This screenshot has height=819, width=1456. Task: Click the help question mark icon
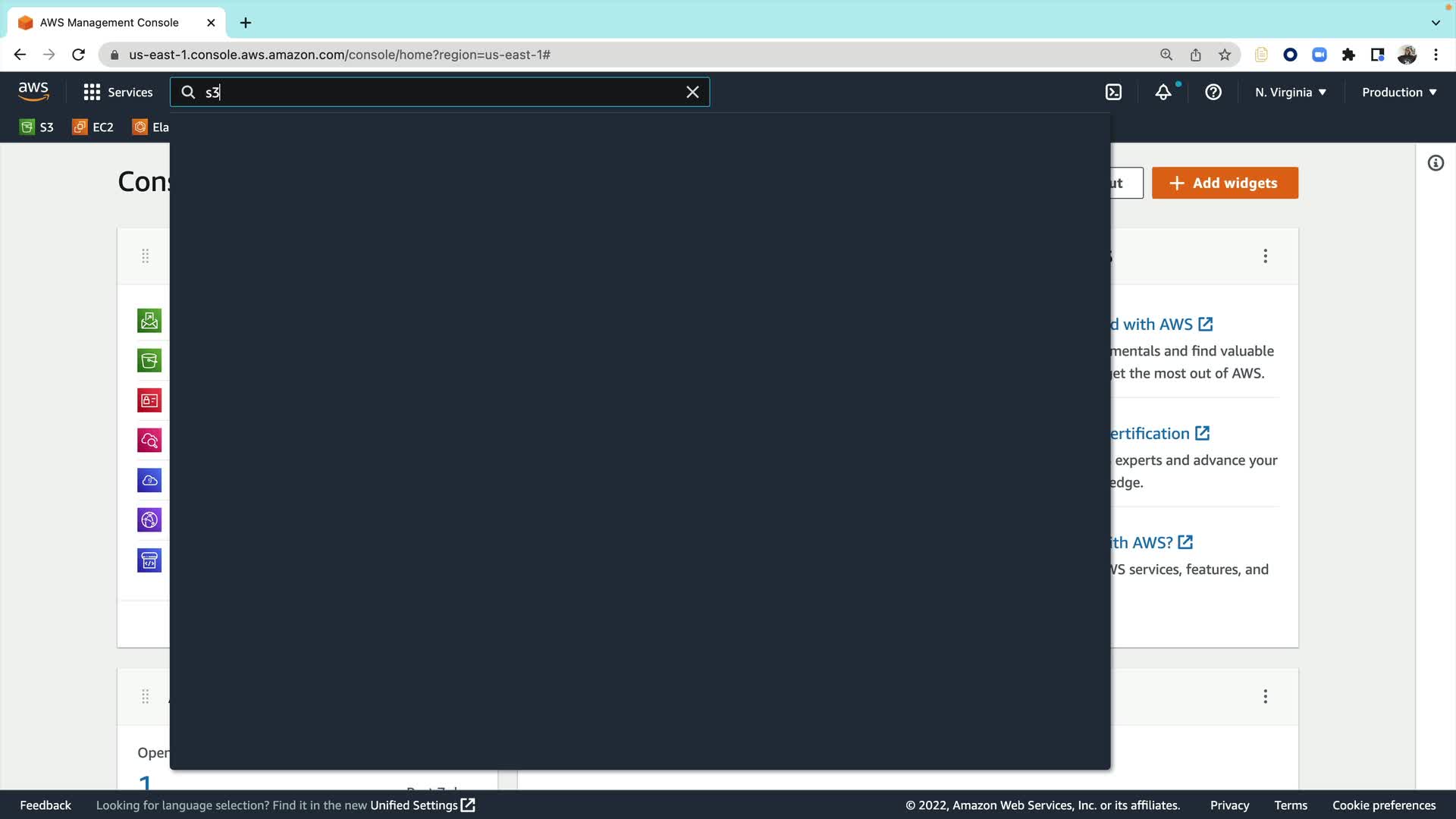click(x=1213, y=92)
